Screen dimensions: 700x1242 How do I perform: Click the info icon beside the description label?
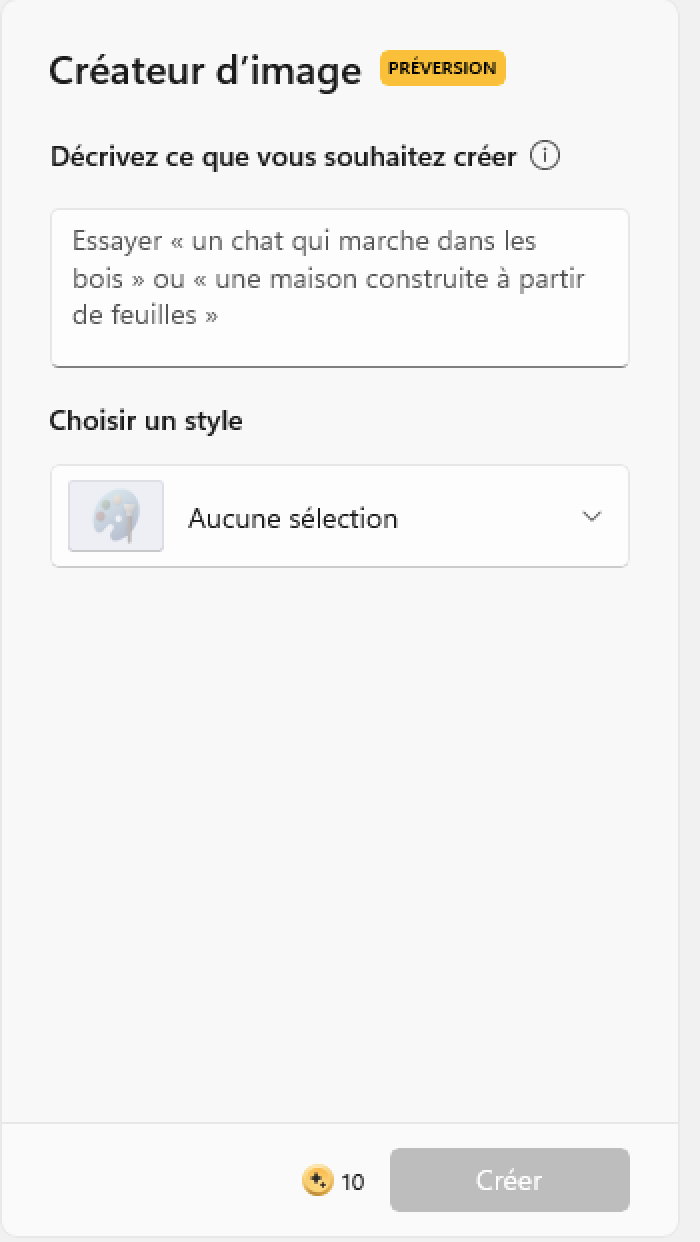(x=545, y=157)
